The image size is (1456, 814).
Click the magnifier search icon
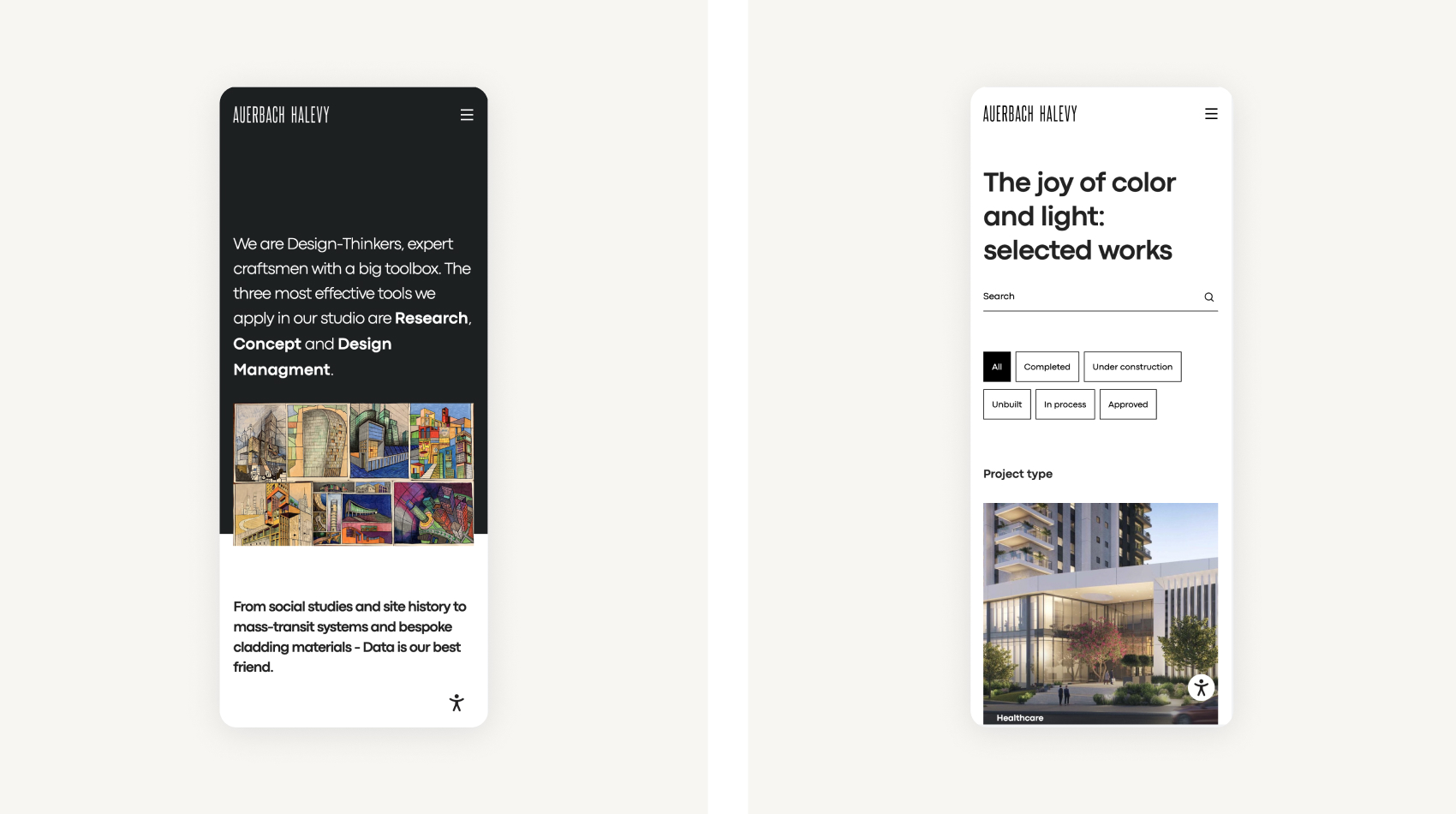(1208, 297)
